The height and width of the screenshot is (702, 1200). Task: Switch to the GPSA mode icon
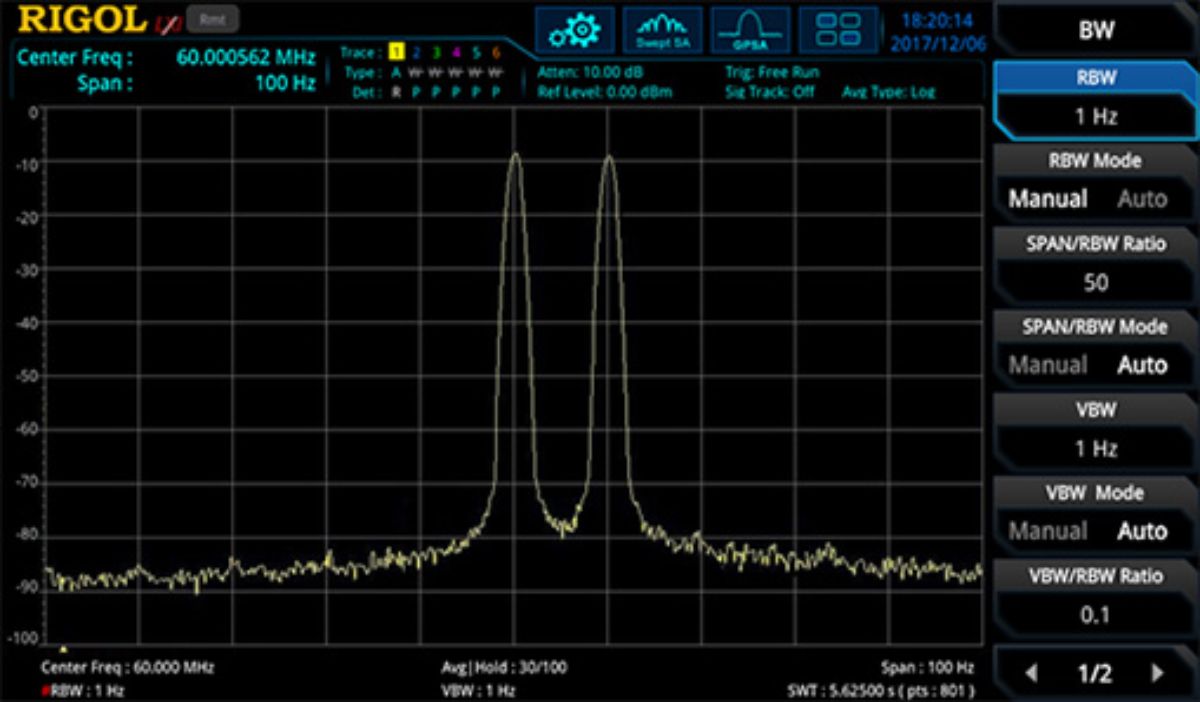(748, 31)
